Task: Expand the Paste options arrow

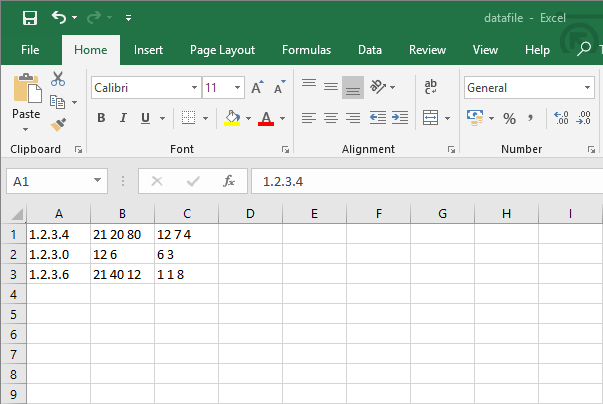Action: (x=25, y=129)
